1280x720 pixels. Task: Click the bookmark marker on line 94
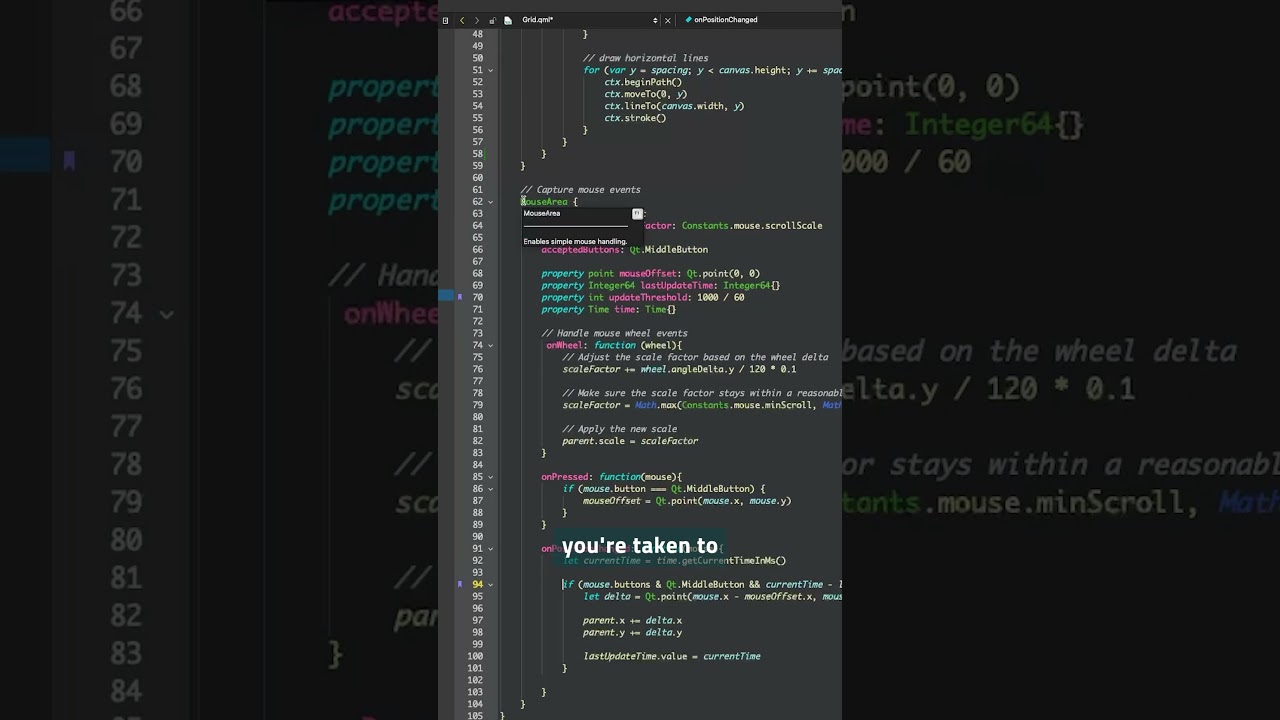click(460, 584)
